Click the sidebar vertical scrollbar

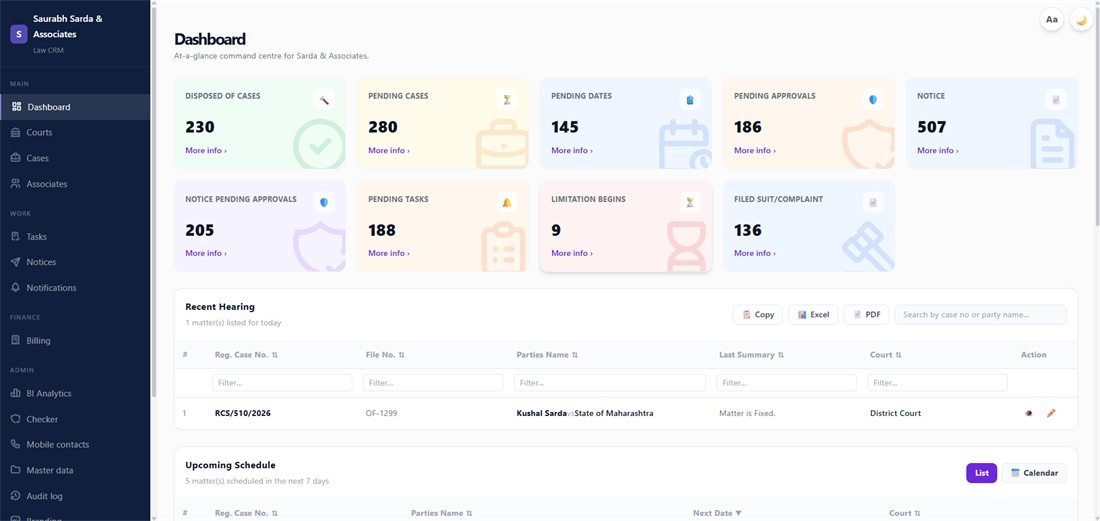click(x=154, y=203)
